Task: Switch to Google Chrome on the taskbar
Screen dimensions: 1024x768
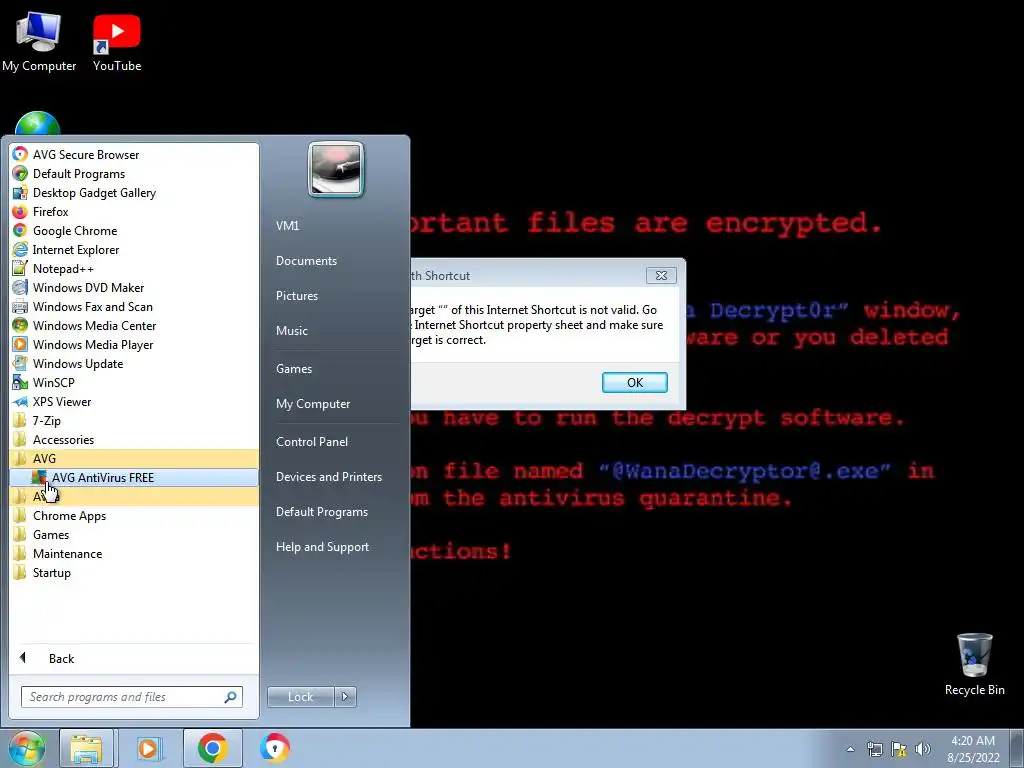Action: tap(212, 748)
